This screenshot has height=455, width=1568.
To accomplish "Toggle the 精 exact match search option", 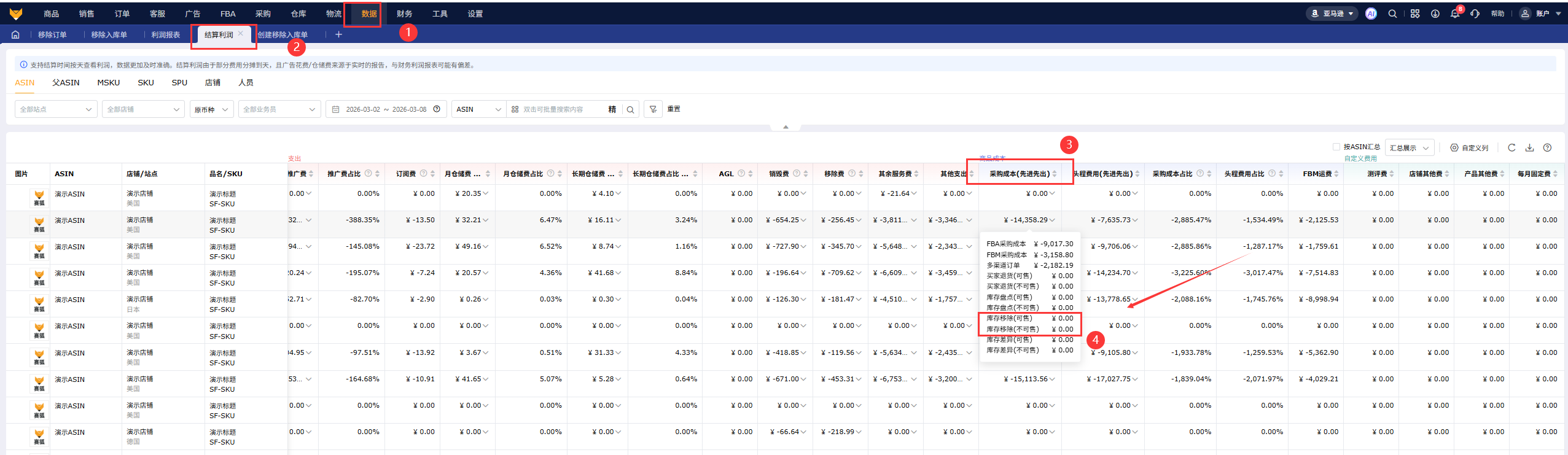I will click(612, 109).
